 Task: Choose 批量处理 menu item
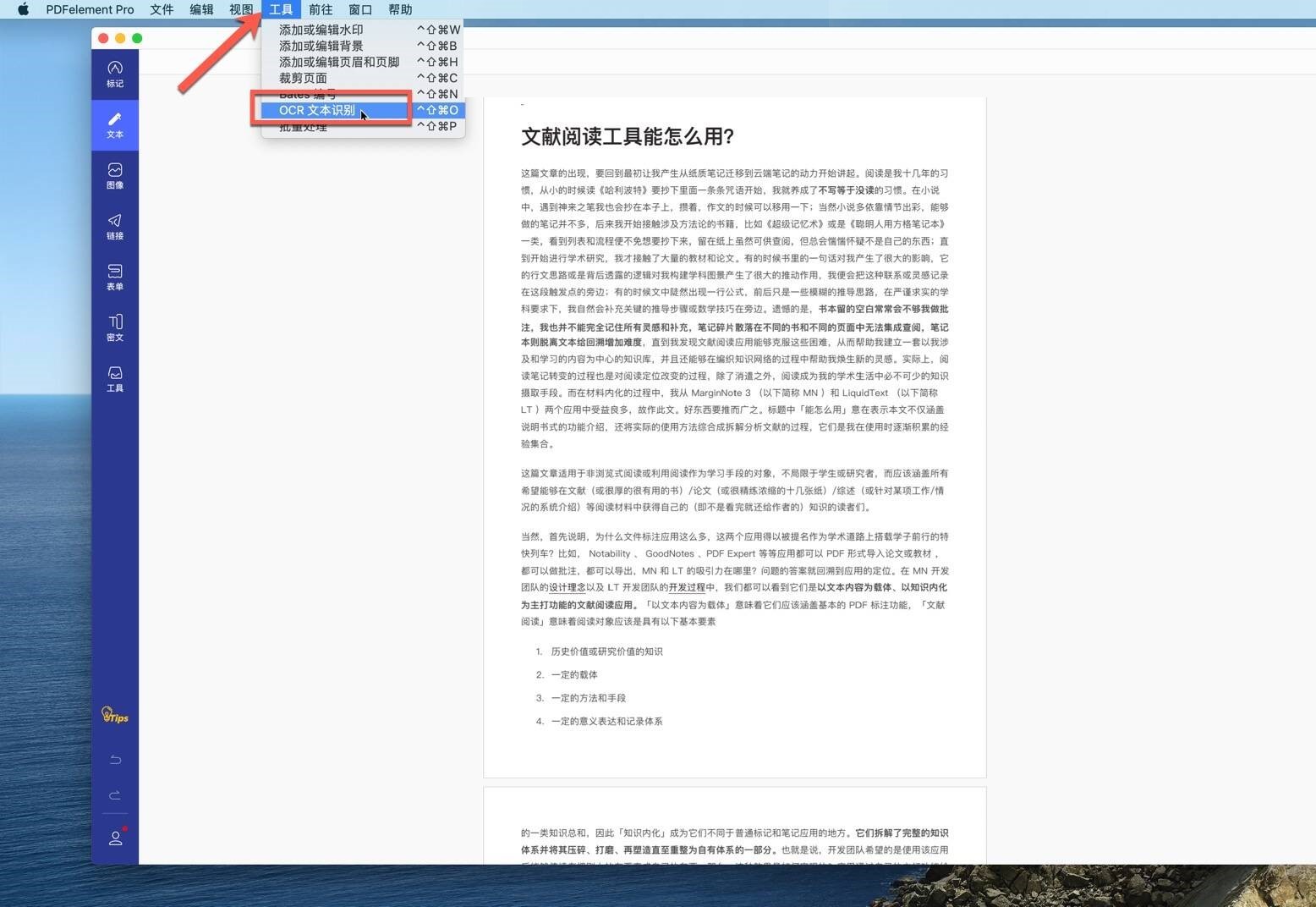tap(303, 126)
